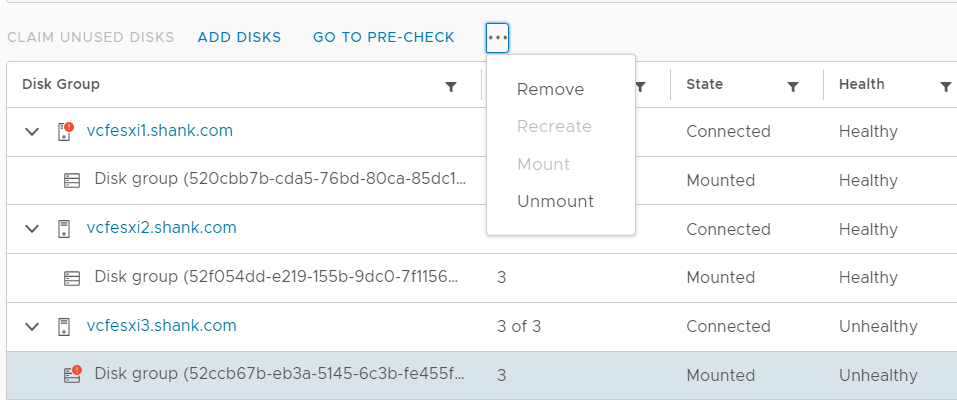The height and width of the screenshot is (400, 957).
Task: Open the Health column filter icon
Action: 945,87
